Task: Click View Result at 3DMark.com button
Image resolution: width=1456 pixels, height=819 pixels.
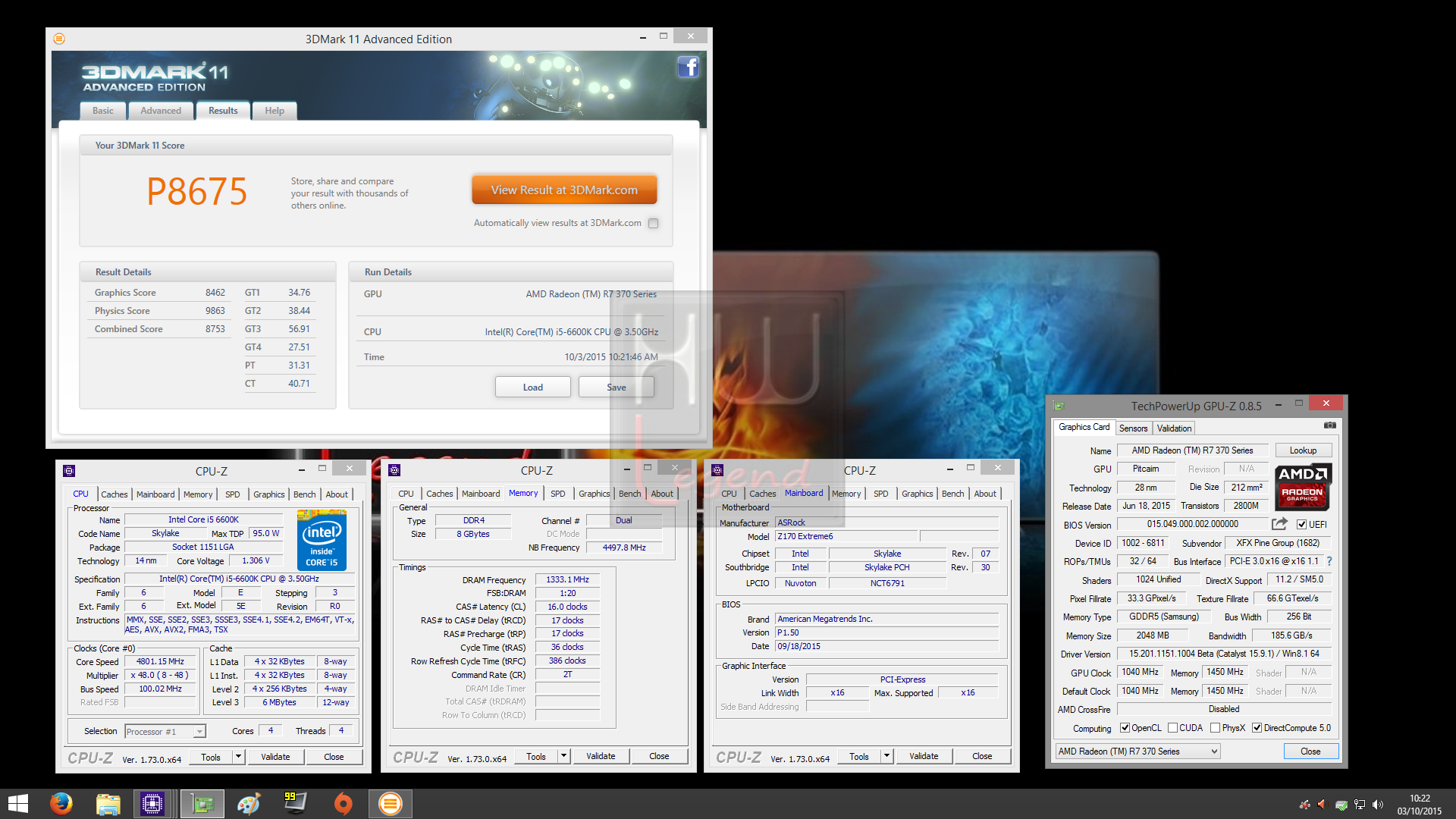Action: click(564, 190)
